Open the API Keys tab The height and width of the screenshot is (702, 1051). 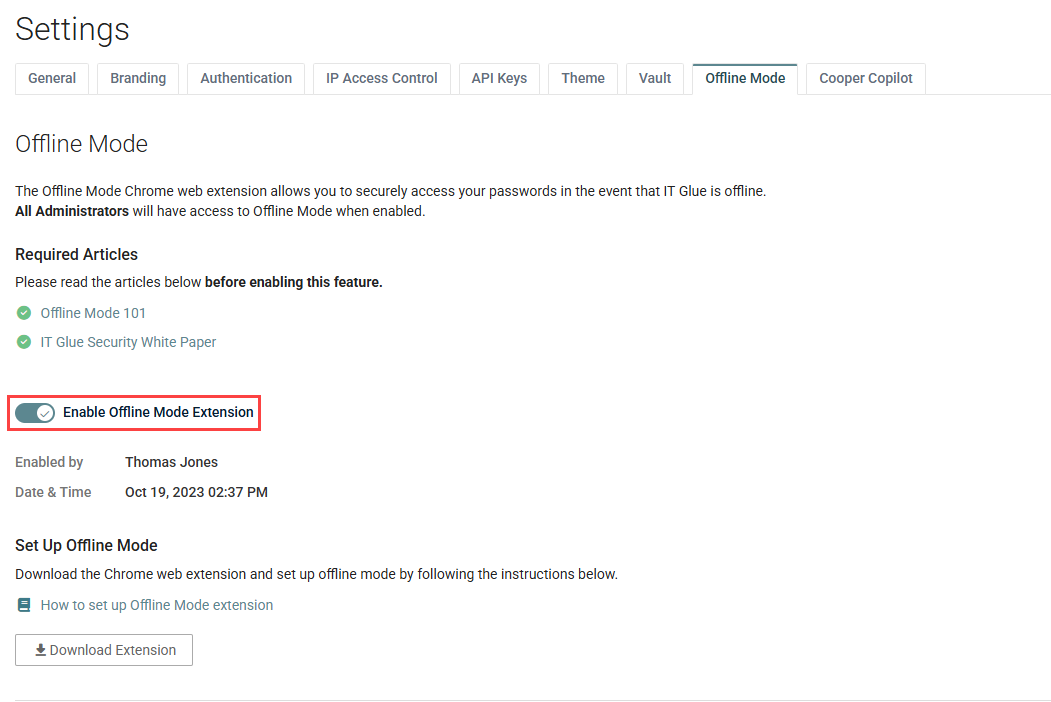point(499,78)
